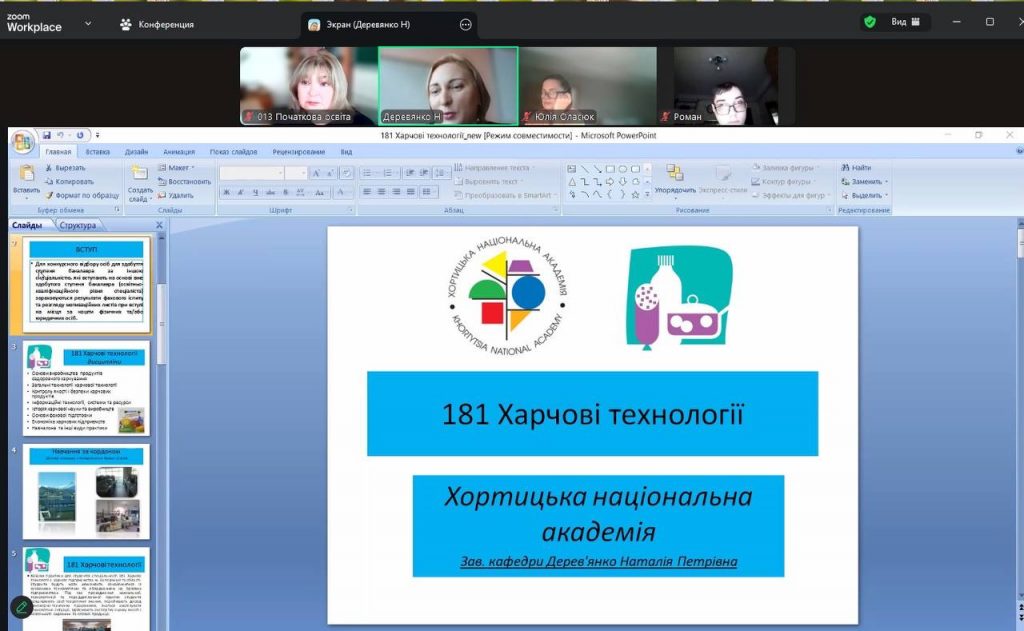
Task: Click the Save icon in quick access toolbar
Action: [47, 135]
